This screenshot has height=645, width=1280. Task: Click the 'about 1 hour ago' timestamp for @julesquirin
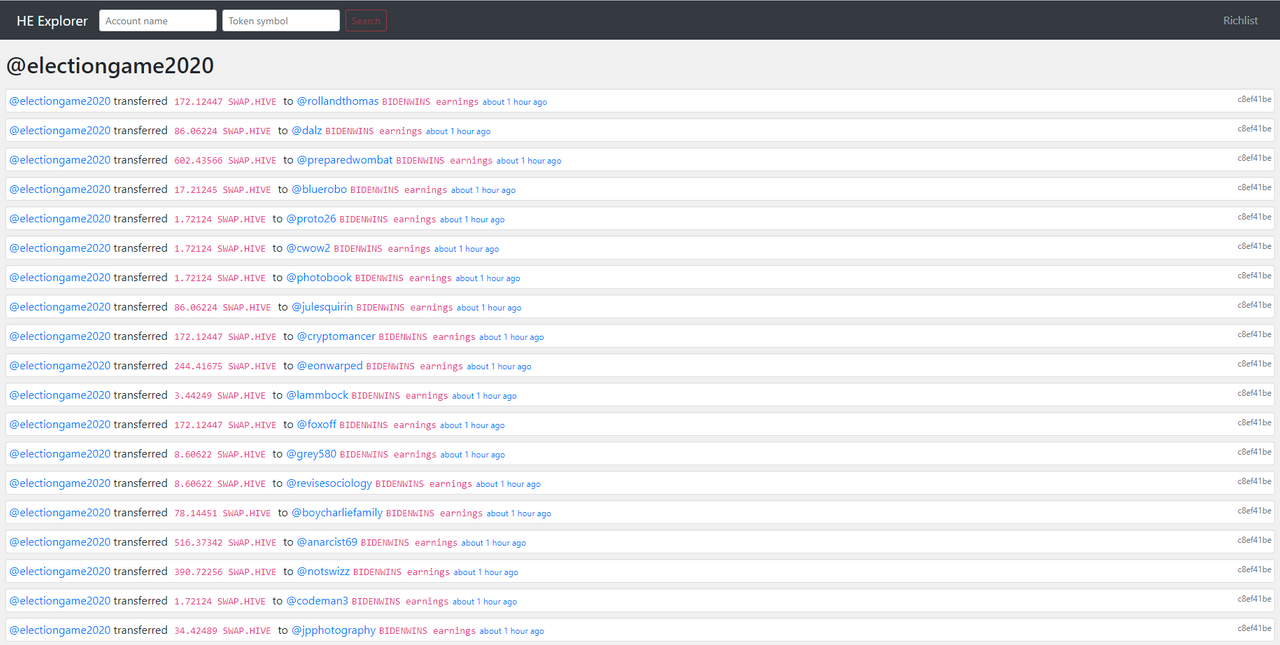pyautogui.click(x=489, y=308)
